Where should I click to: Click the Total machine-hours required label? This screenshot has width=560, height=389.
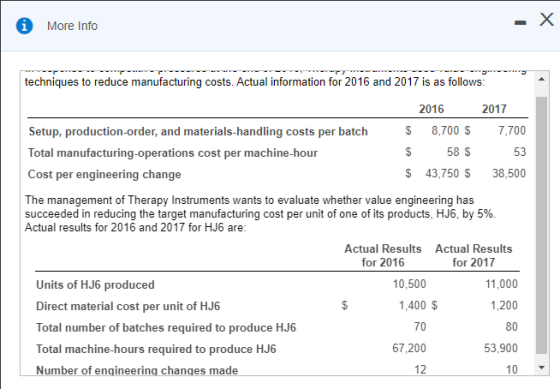(156, 349)
